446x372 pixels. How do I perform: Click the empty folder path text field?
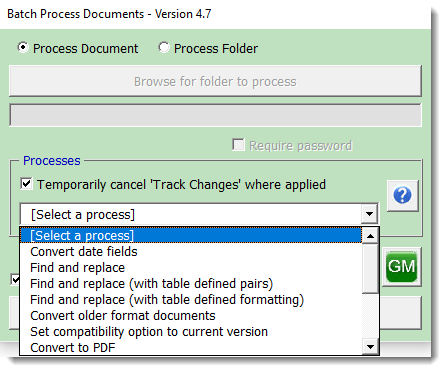pos(215,115)
